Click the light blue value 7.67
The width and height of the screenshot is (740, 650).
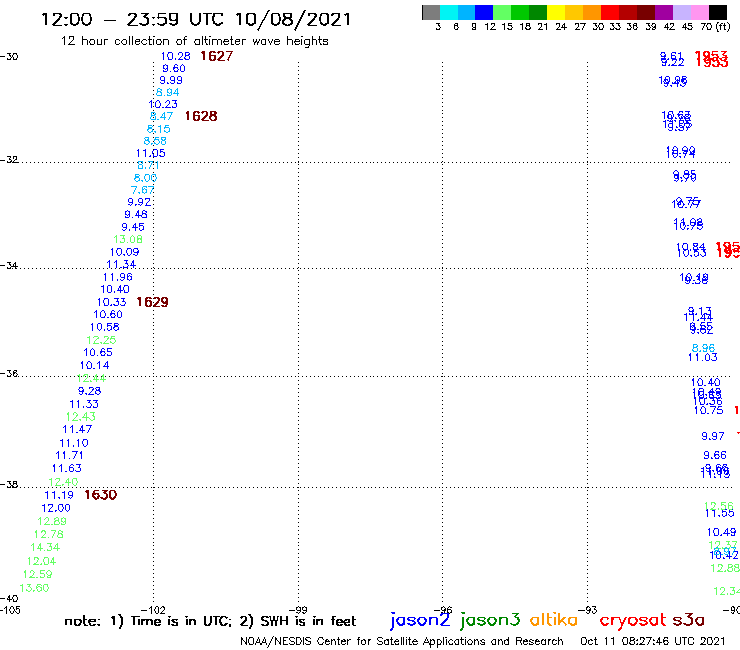point(143,190)
